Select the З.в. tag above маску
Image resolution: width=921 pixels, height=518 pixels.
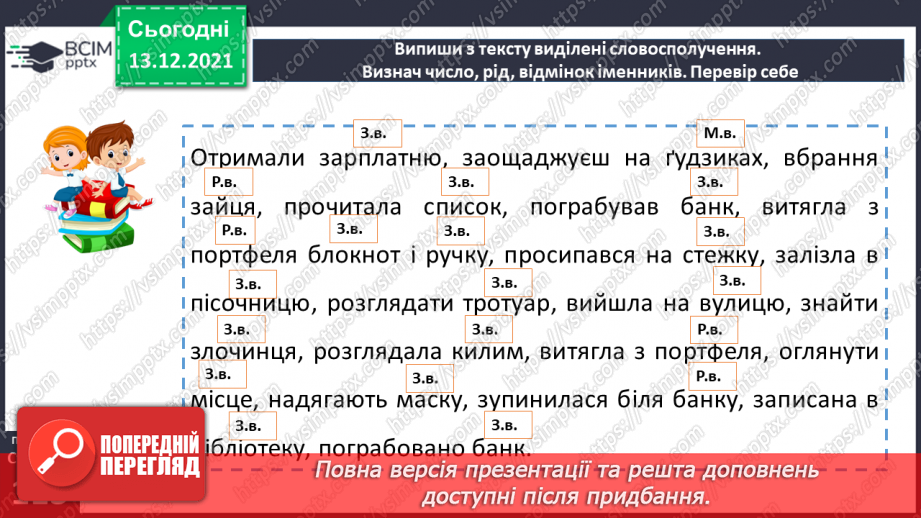[x=429, y=379]
